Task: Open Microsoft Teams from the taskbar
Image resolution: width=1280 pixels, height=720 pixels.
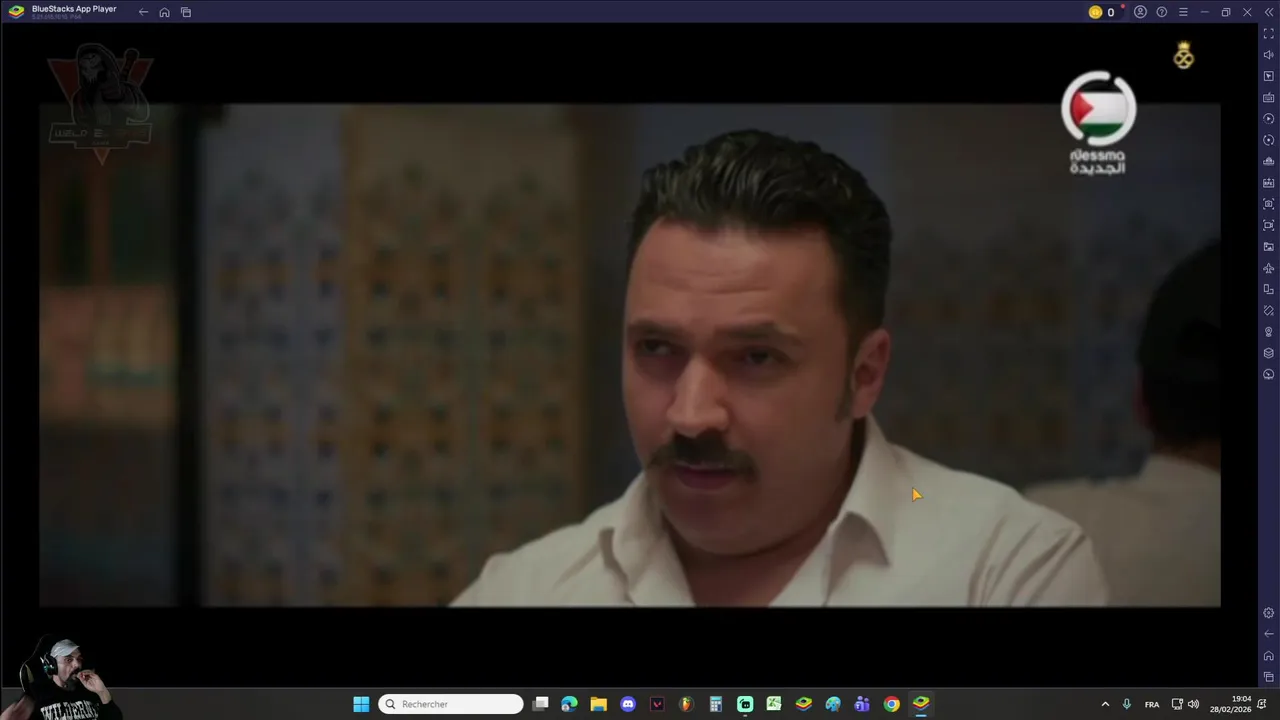Action: (x=862, y=704)
